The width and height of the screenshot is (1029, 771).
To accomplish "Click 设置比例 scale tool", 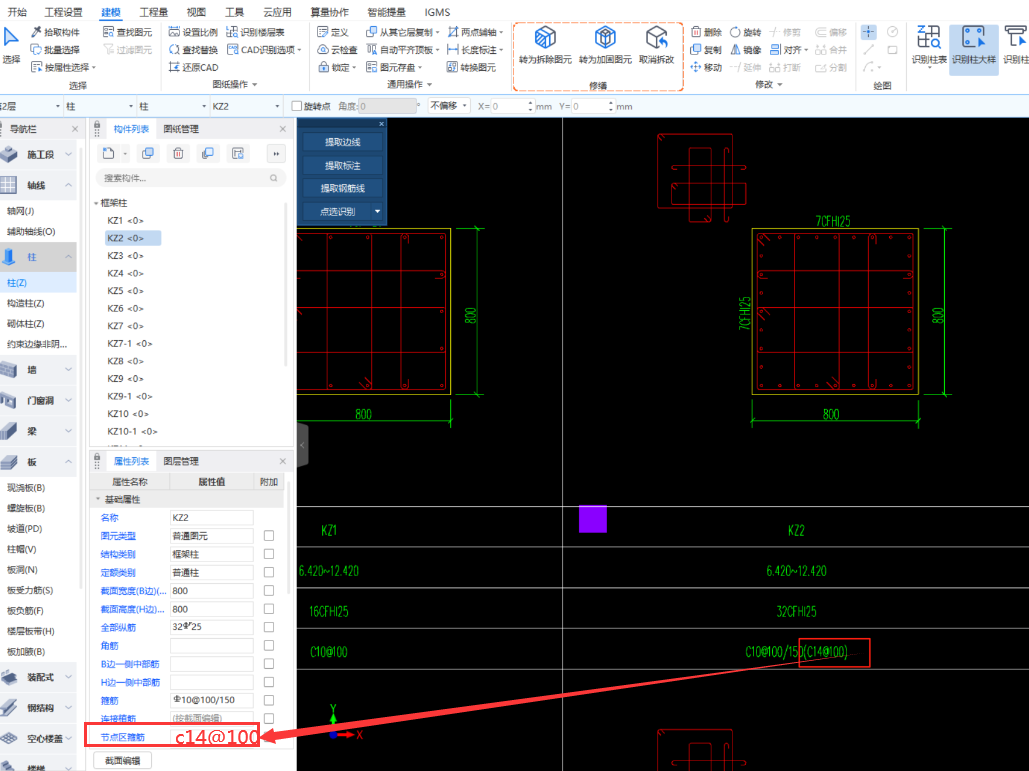I will click(193, 31).
